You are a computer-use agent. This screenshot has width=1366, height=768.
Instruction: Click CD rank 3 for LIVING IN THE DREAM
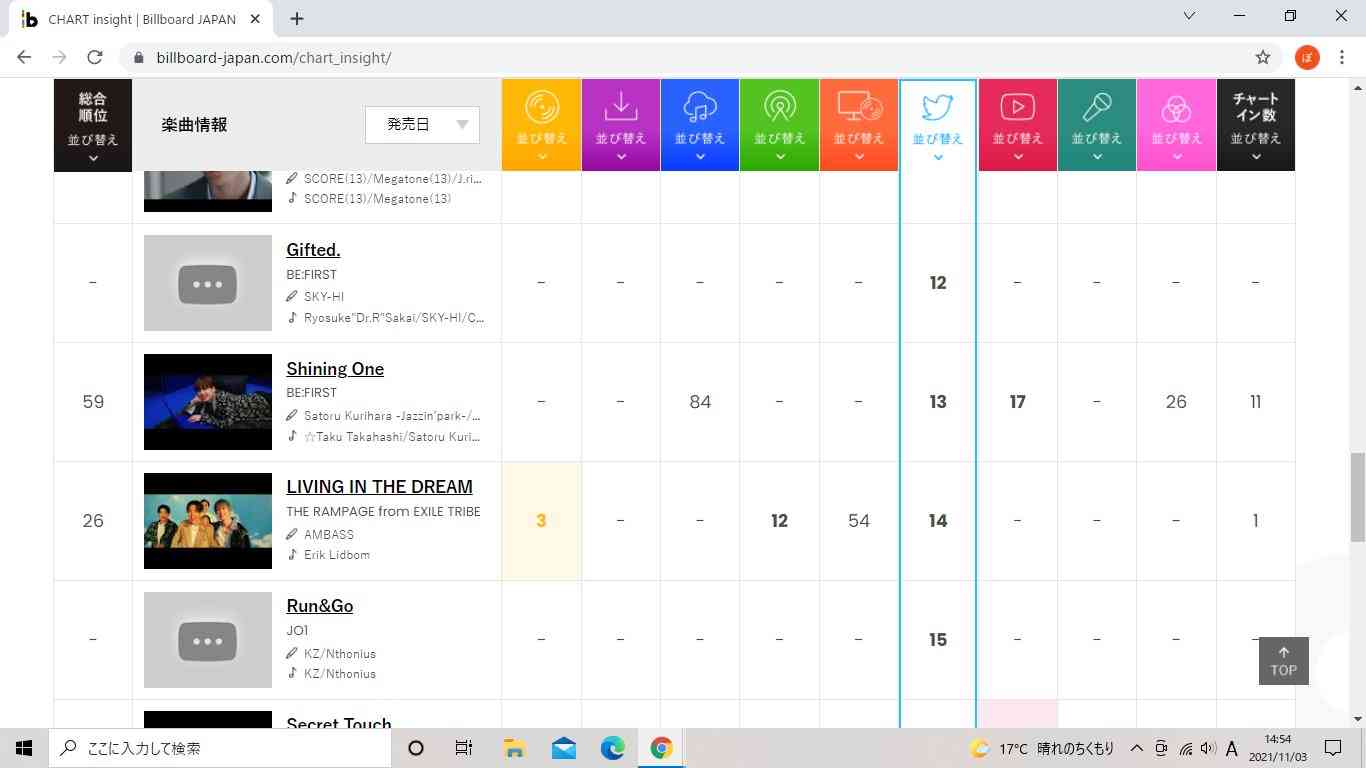[541, 521]
